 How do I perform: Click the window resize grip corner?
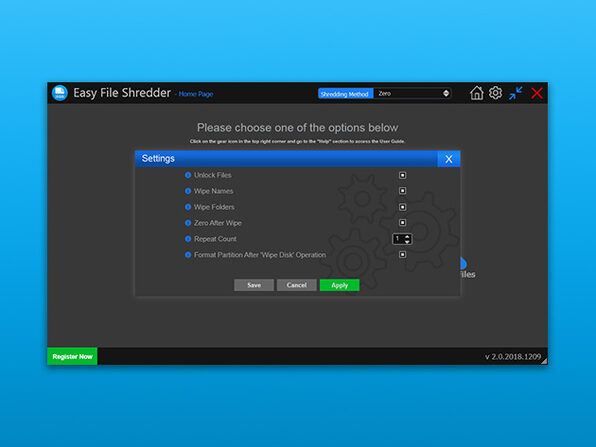(x=544, y=361)
